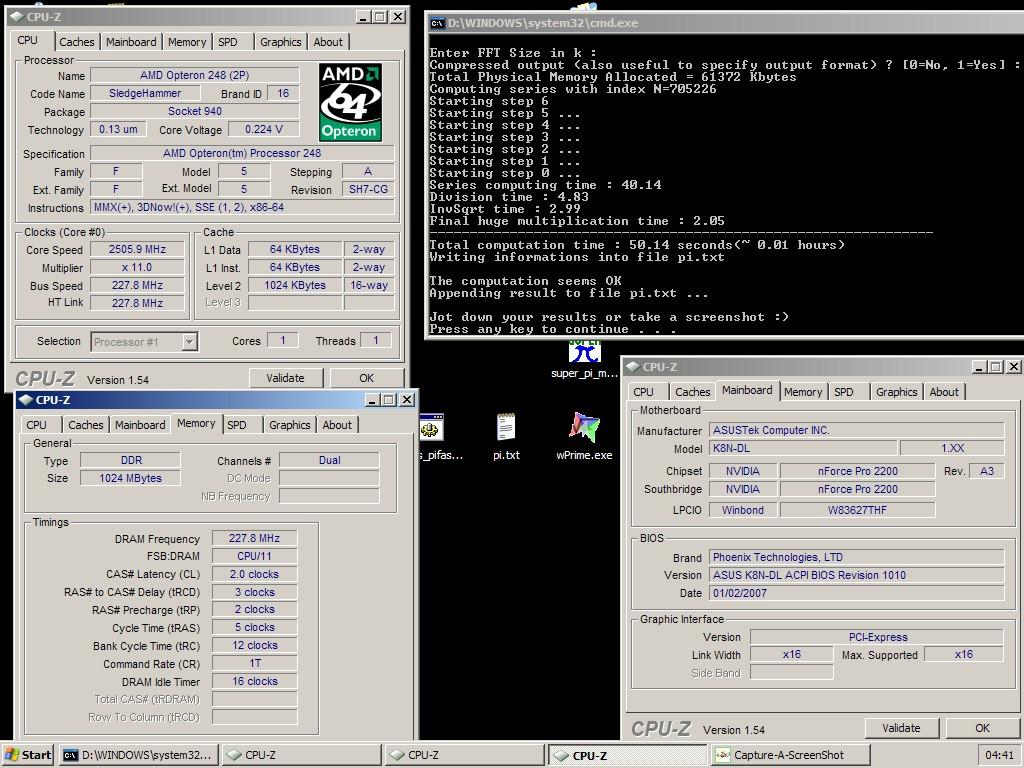Activate the cmd.exe taskbar button
1024x768 pixels.
[x=138, y=755]
